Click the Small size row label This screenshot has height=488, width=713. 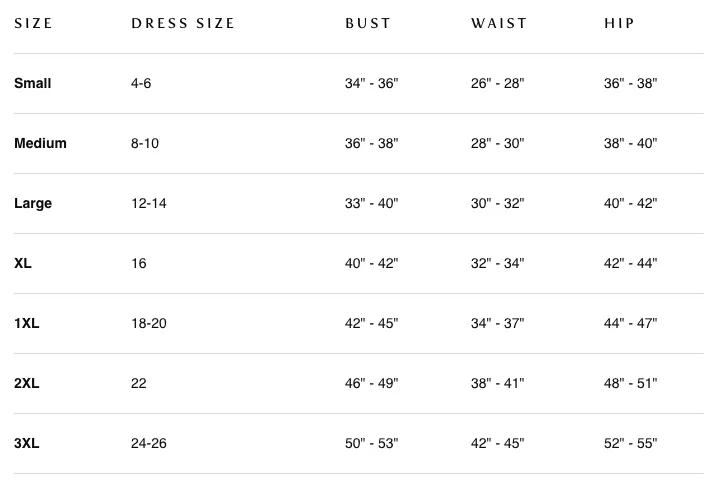32,83
